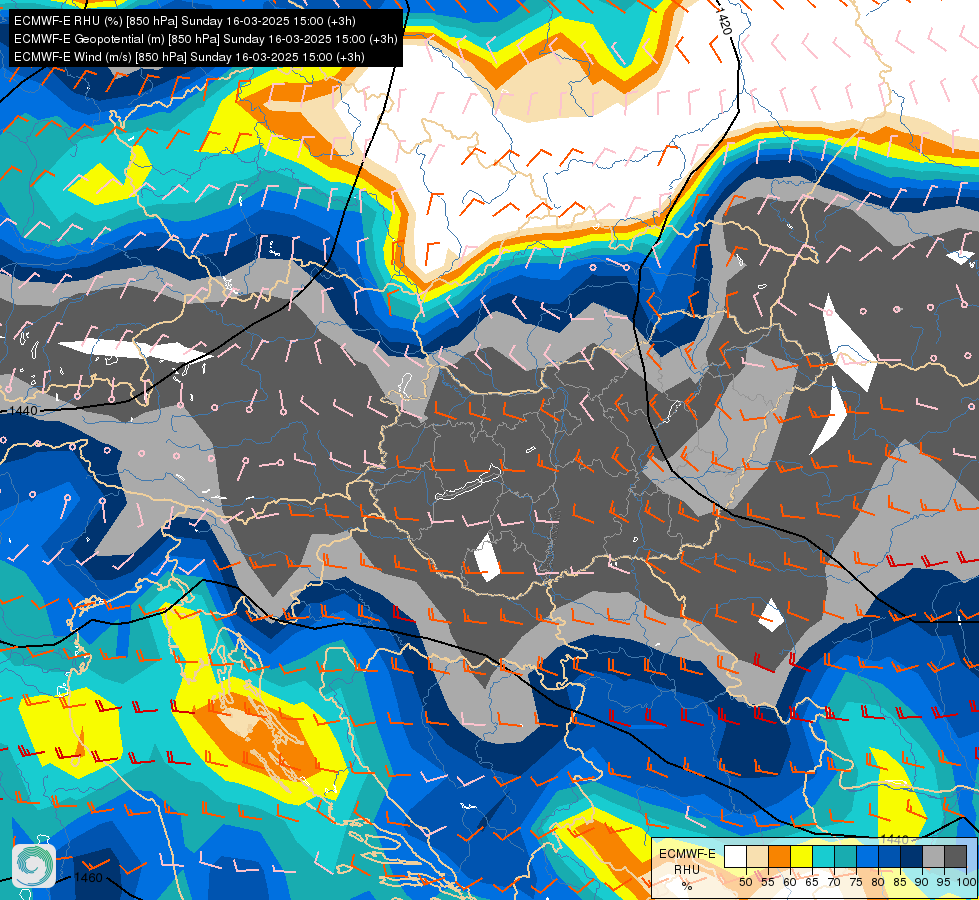This screenshot has width=979, height=900.
Task: Click the 'RHU' legend label
Action: click(x=687, y=870)
